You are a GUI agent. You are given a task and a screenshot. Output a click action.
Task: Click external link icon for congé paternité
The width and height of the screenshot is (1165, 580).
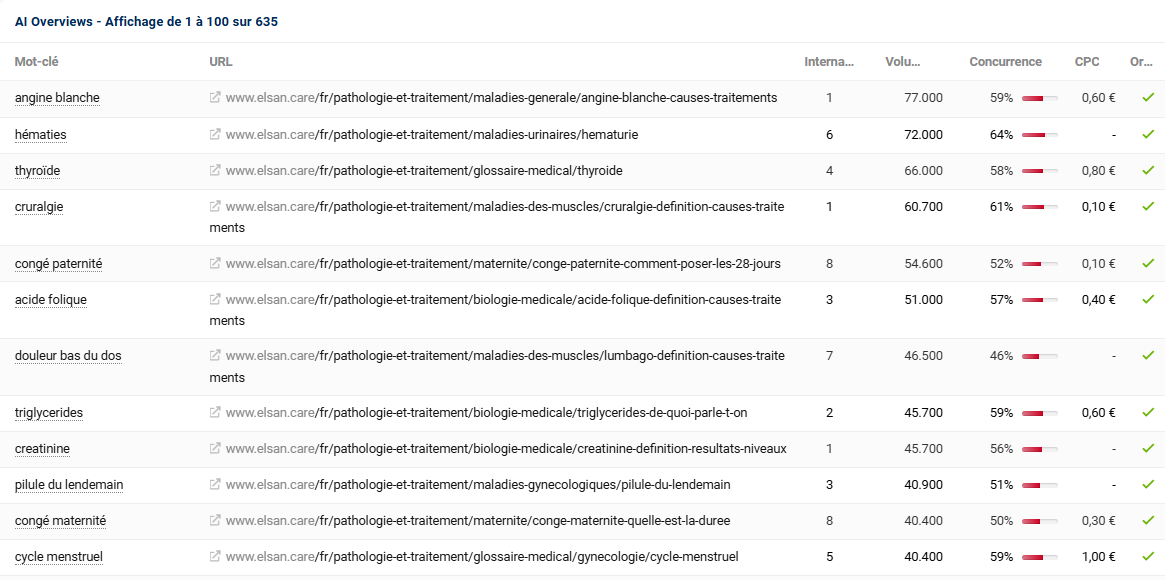[x=215, y=263]
